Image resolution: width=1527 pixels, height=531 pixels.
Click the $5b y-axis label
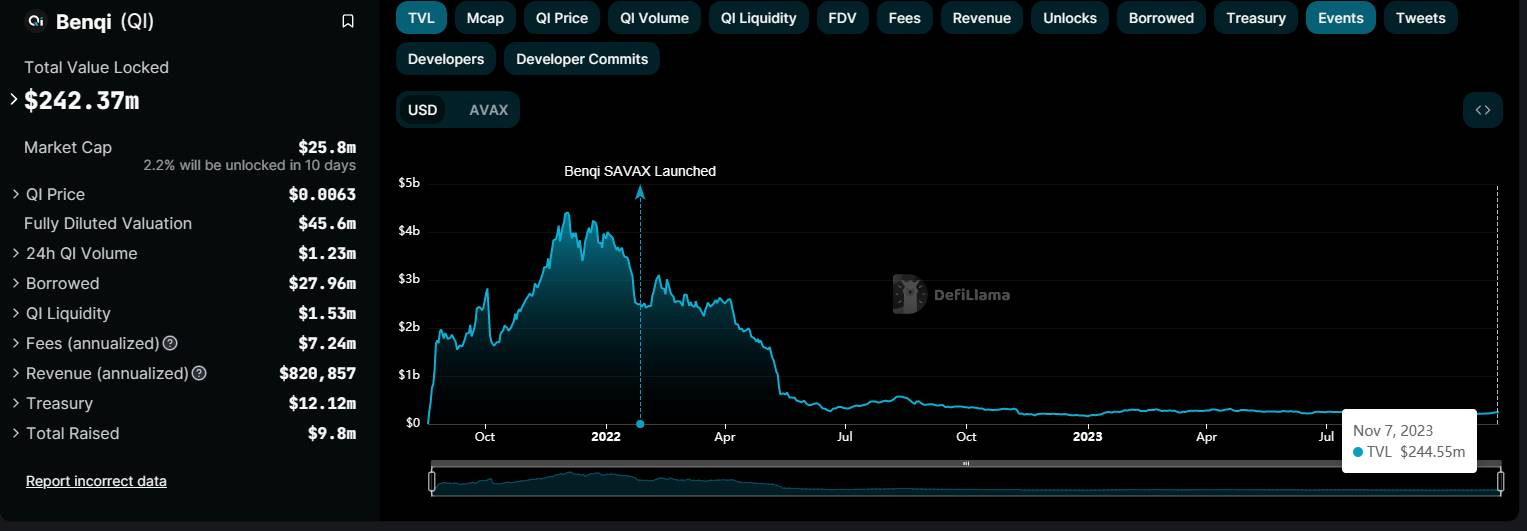[x=409, y=183]
